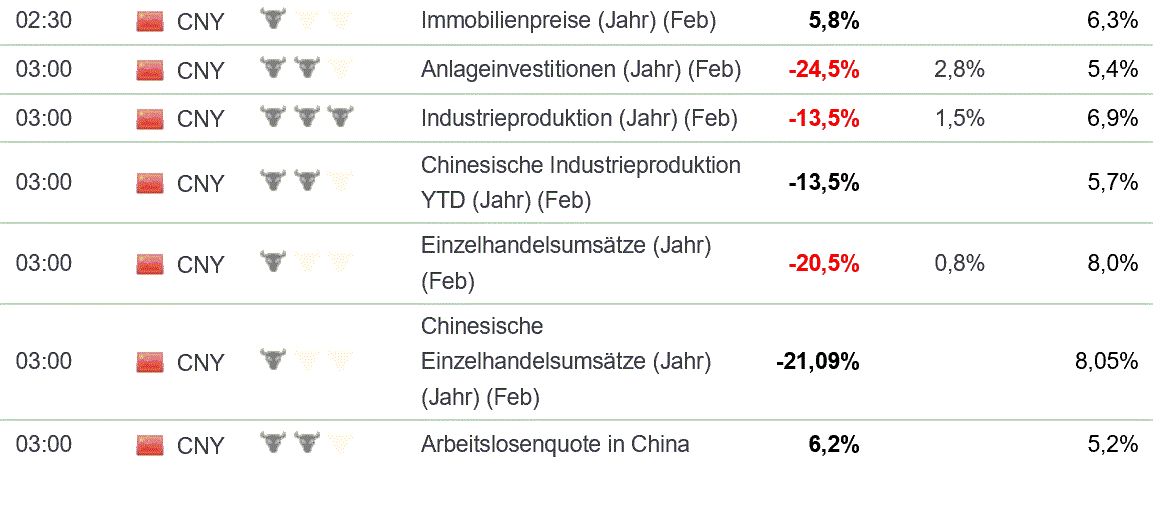The image size is (1153, 516).
Task: Click China flag in Anlageinvestitionen row
Action: coord(149,70)
